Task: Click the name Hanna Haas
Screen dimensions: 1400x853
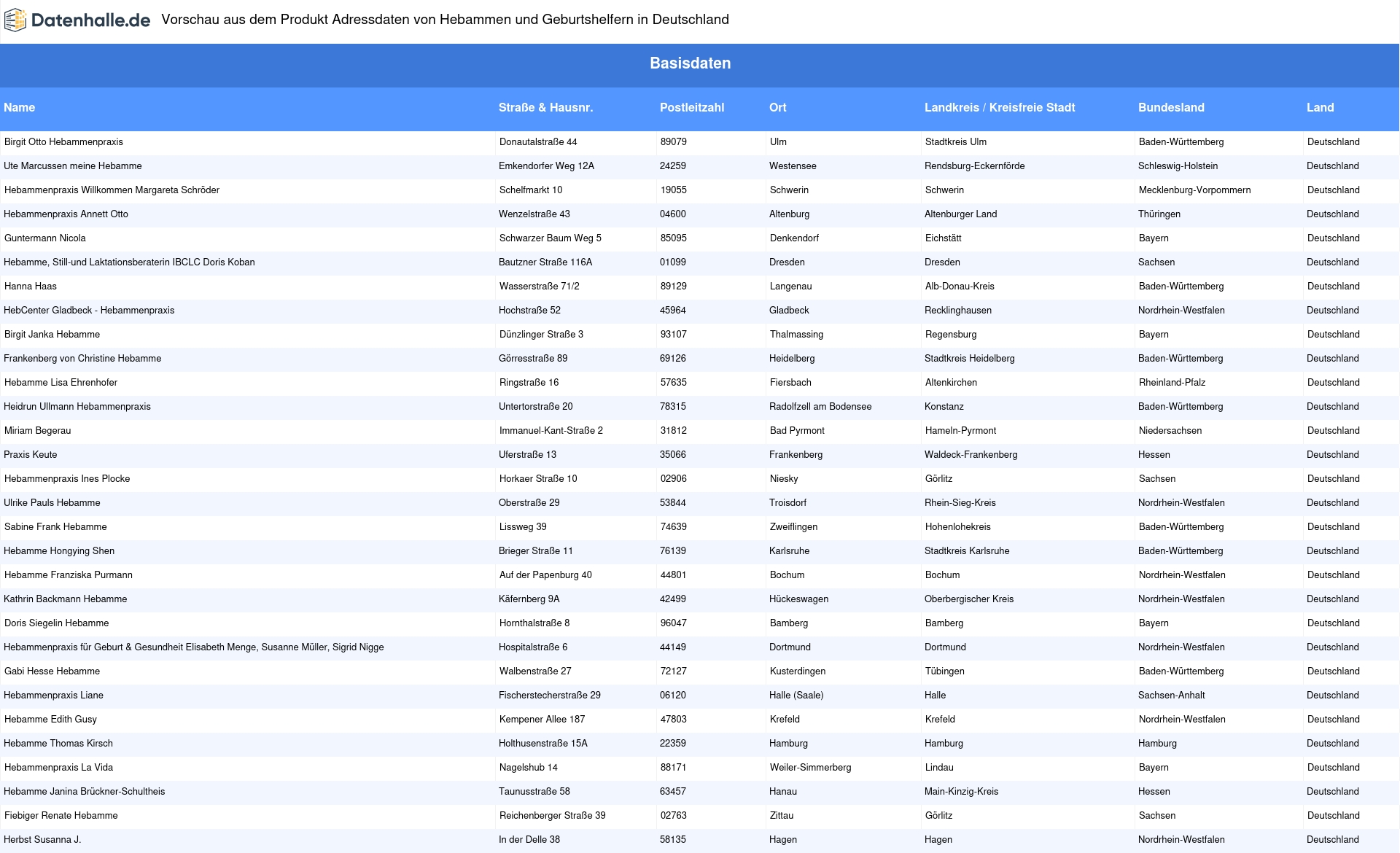Action: tap(30, 287)
